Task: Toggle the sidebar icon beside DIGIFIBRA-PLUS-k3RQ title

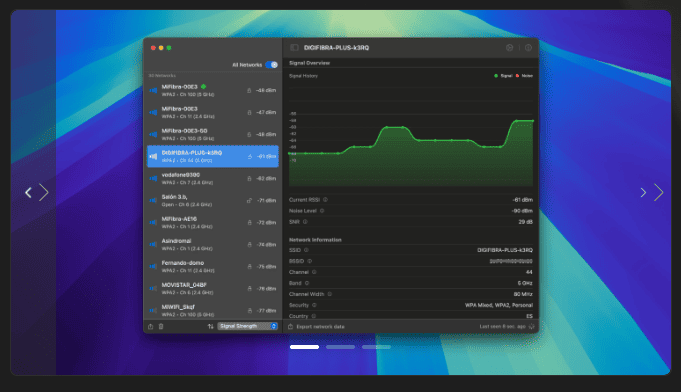Action: tap(294, 48)
